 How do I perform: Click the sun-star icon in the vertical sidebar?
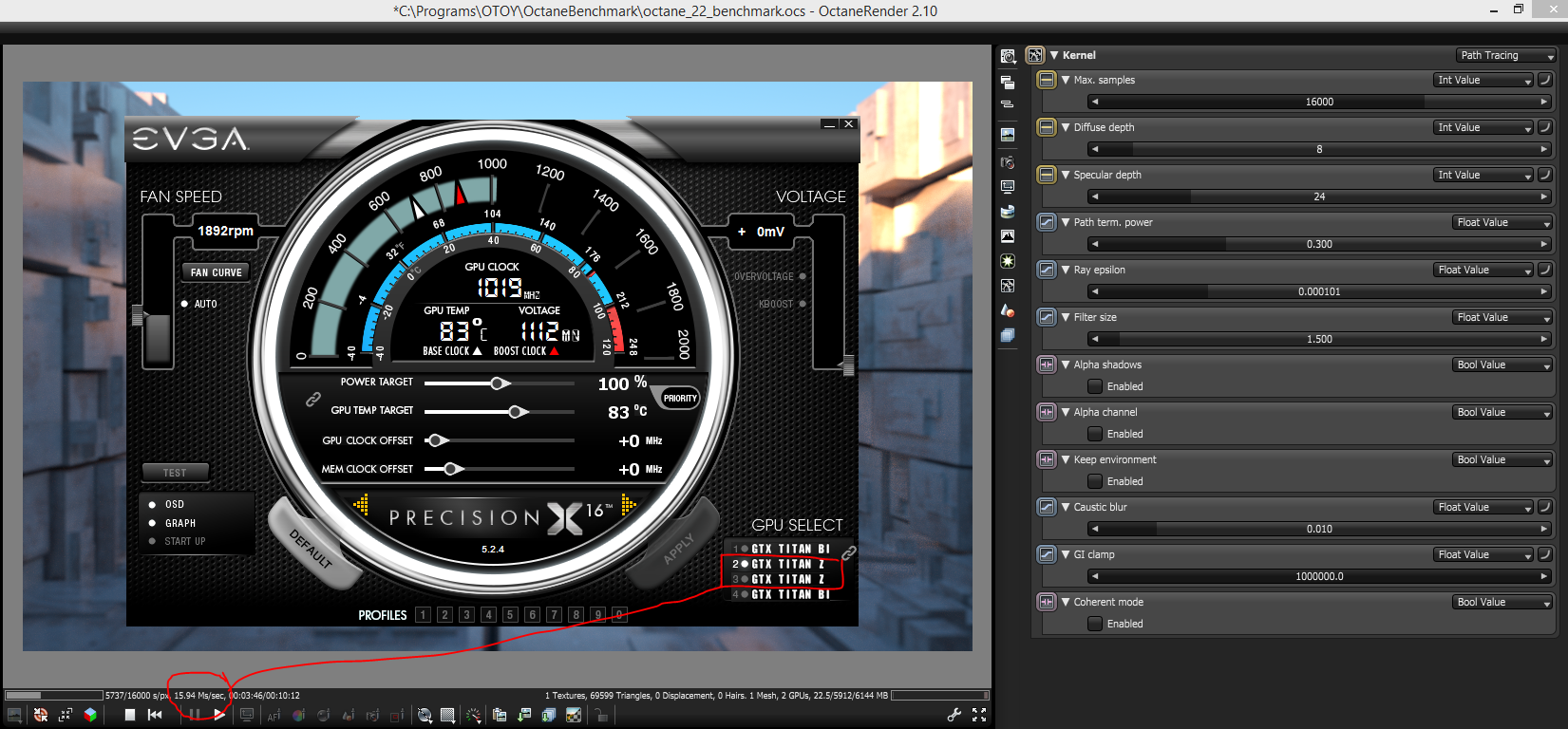1008,261
